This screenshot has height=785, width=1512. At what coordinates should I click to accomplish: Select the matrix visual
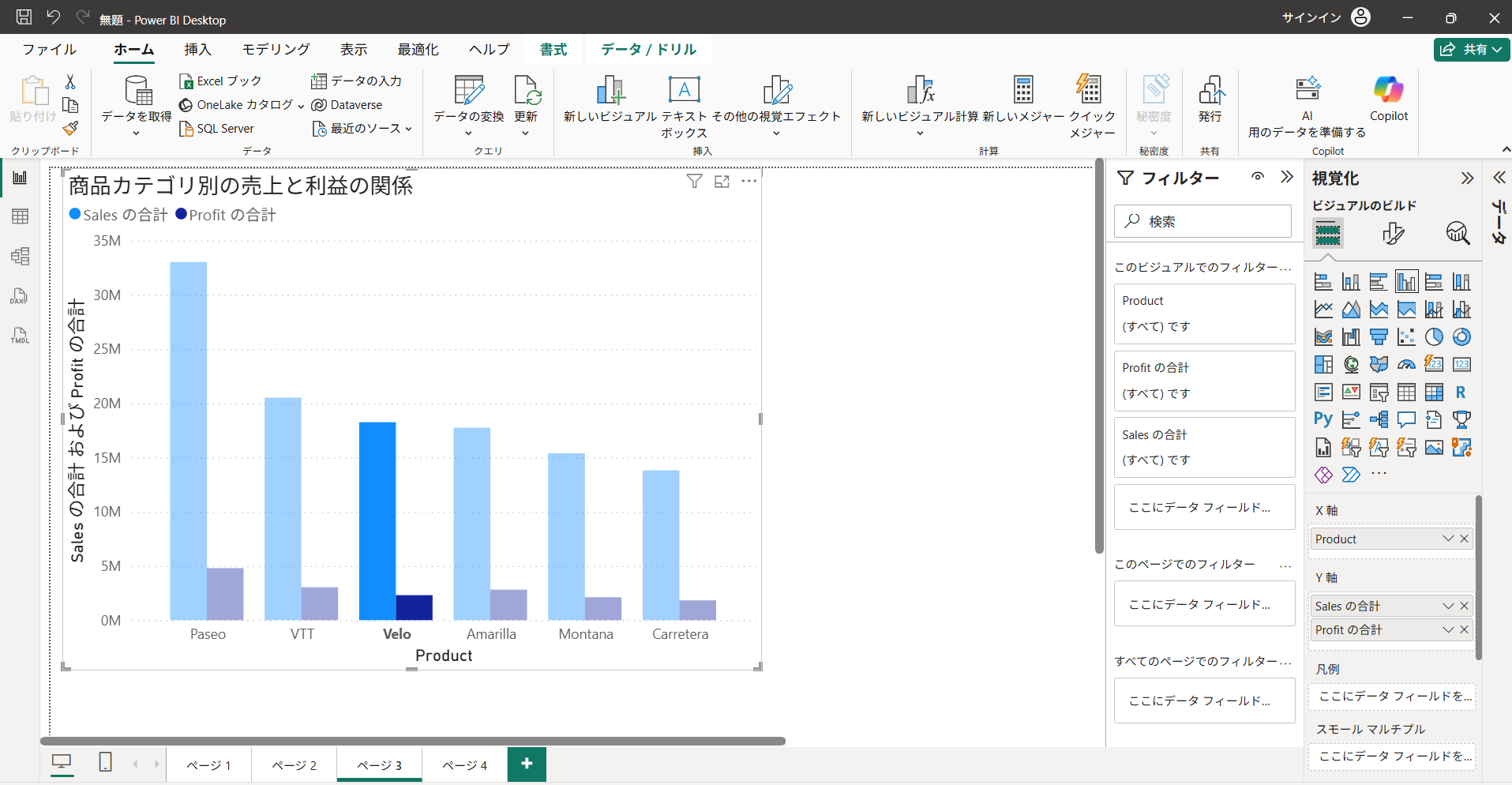pos(1434,392)
